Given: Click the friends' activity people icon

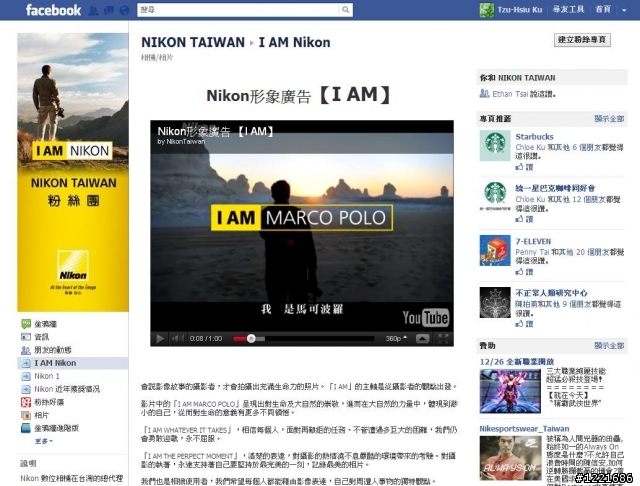Looking at the screenshot, I should pyautogui.click(x=26, y=350).
